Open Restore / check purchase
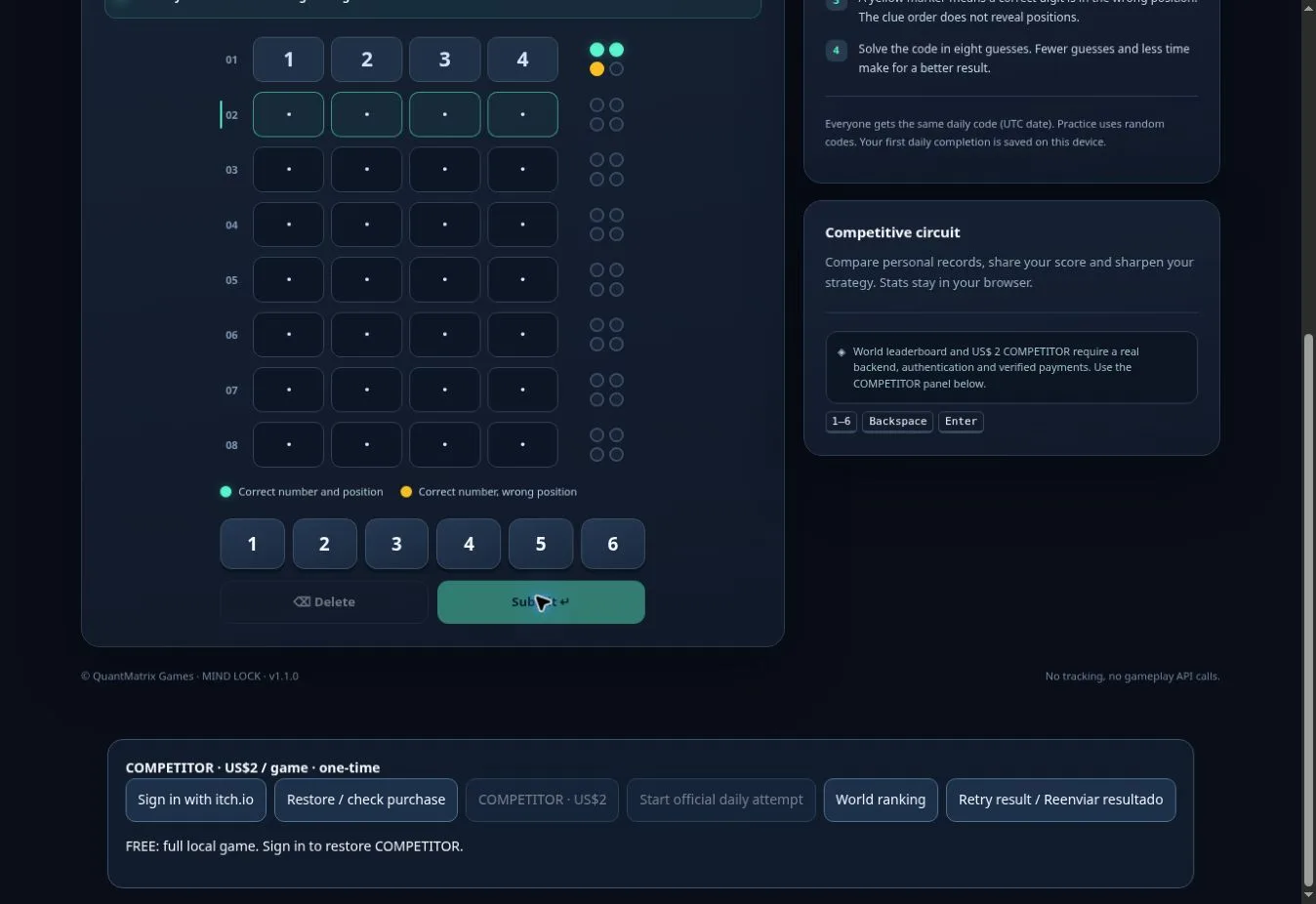 (x=366, y=800)
